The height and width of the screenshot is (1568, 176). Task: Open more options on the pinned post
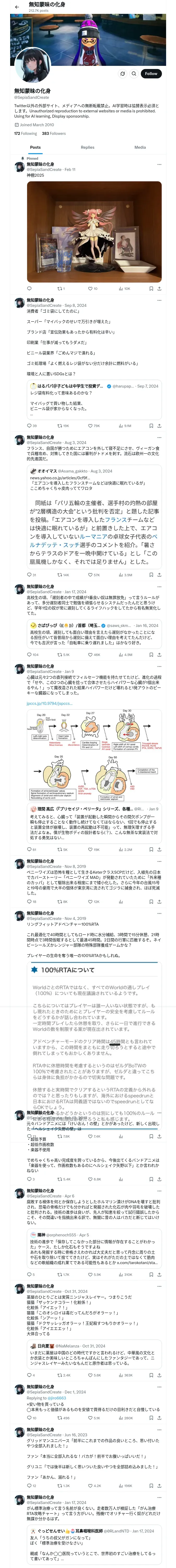[x=160, y=164]
